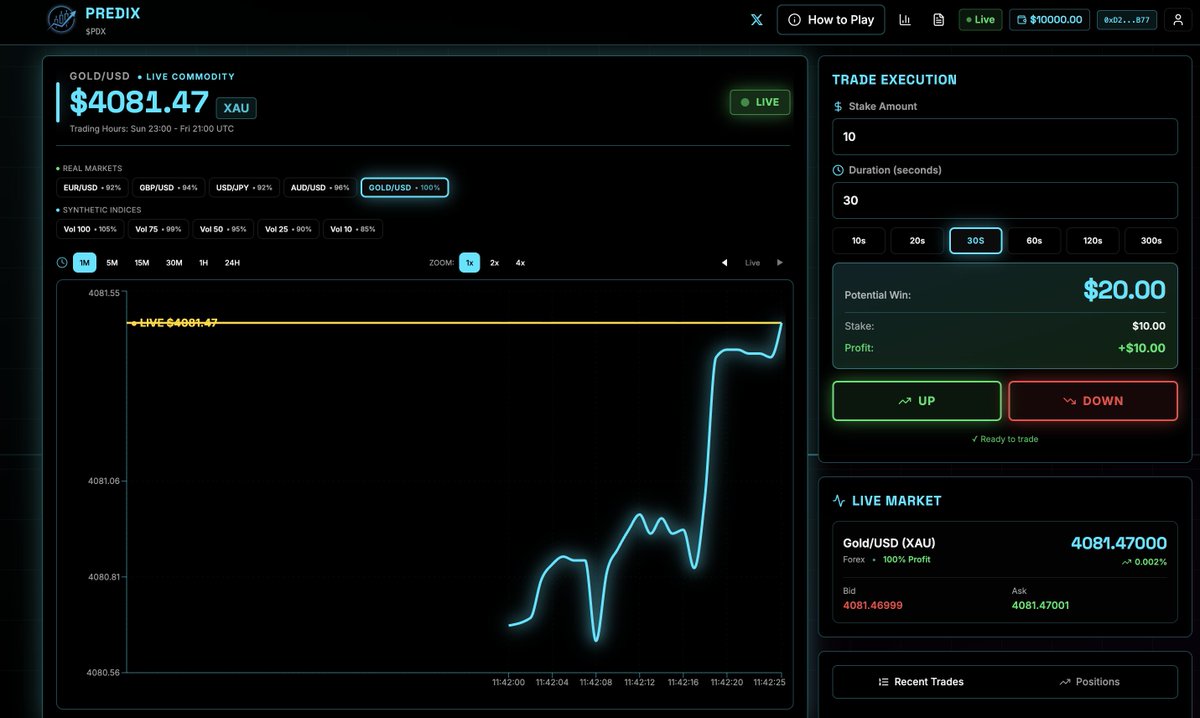Click the $20.00 potential win value

point(1124,290)
